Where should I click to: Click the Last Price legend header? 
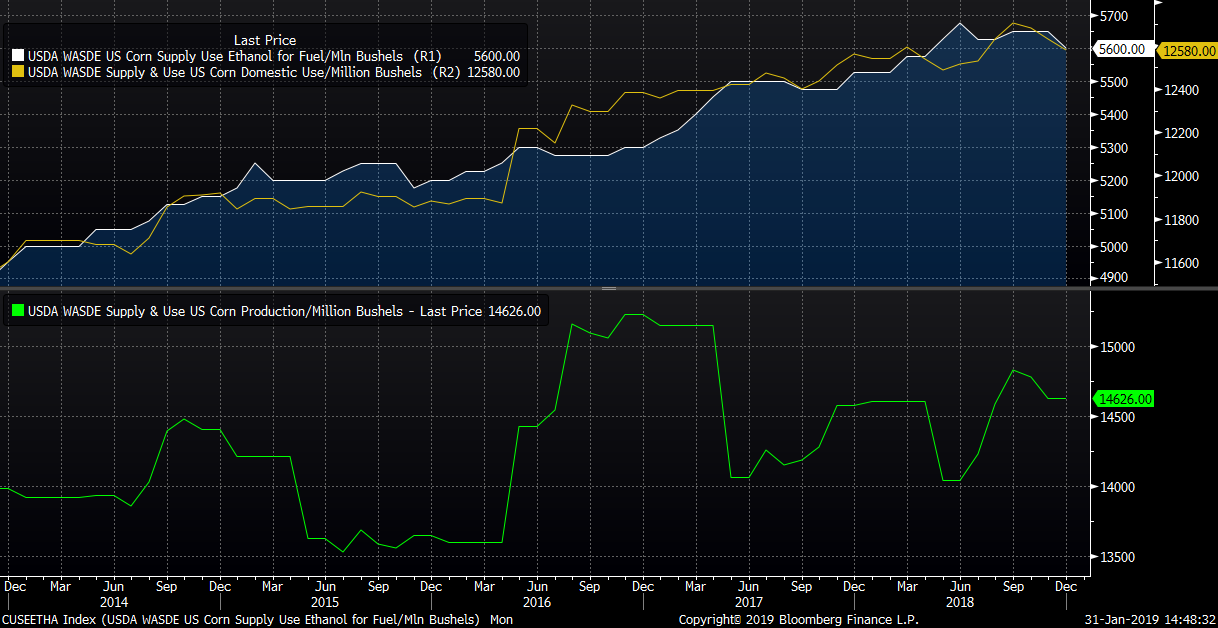pos(264,40)
